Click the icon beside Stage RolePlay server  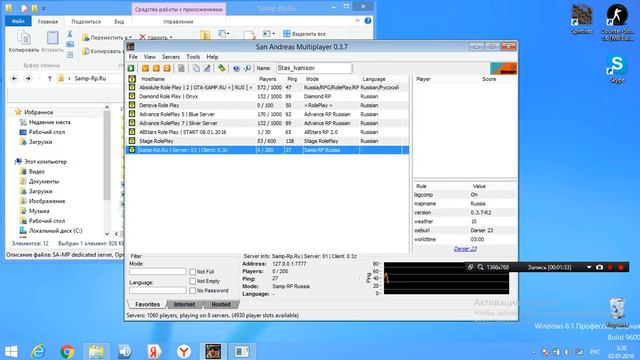pyautogui.click(x=132, y=141)
